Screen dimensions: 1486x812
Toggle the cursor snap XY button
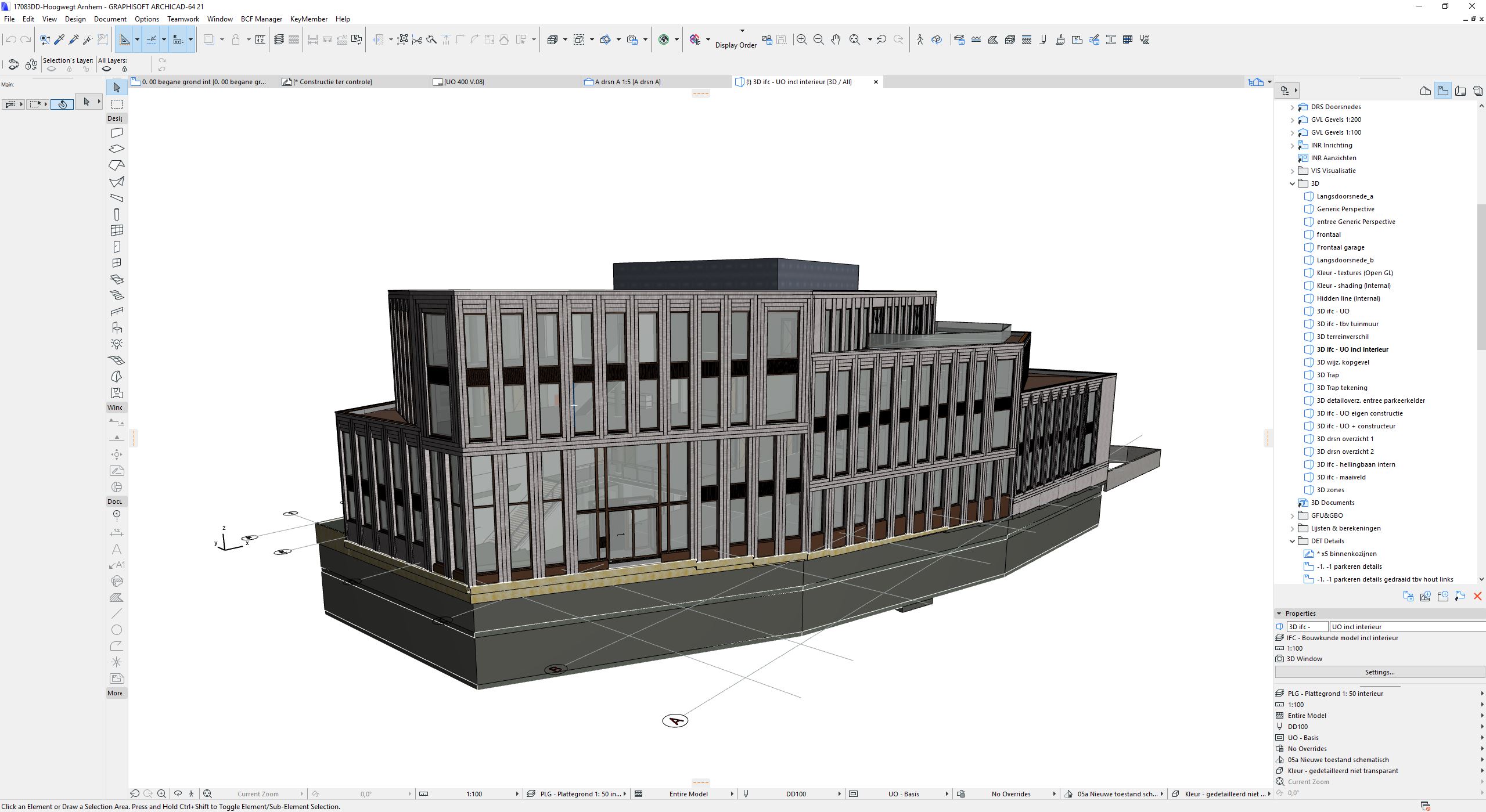(x=178, y=39)
